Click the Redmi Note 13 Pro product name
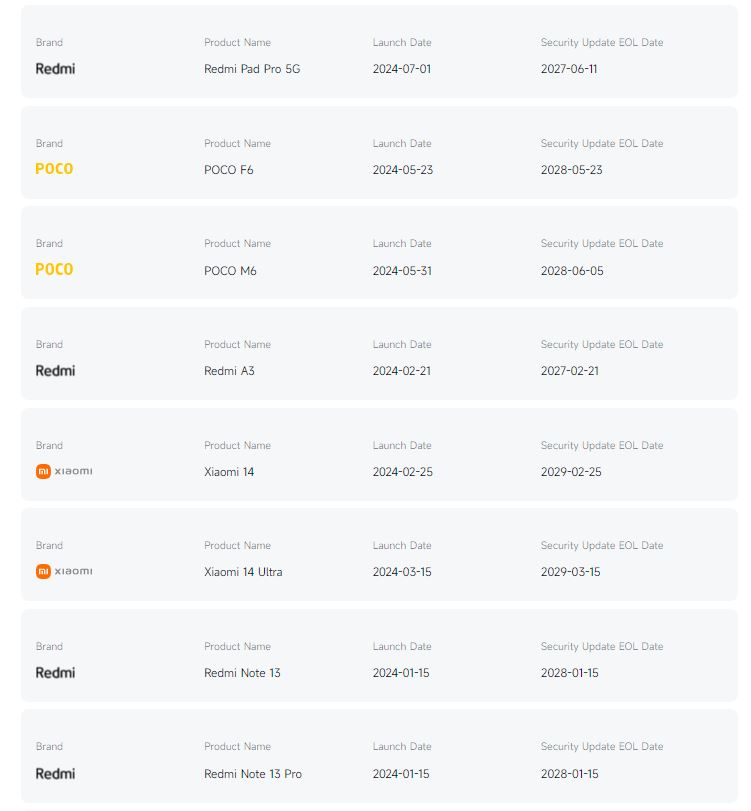Screen dimensions: 751x811 [x=253, y=774]
